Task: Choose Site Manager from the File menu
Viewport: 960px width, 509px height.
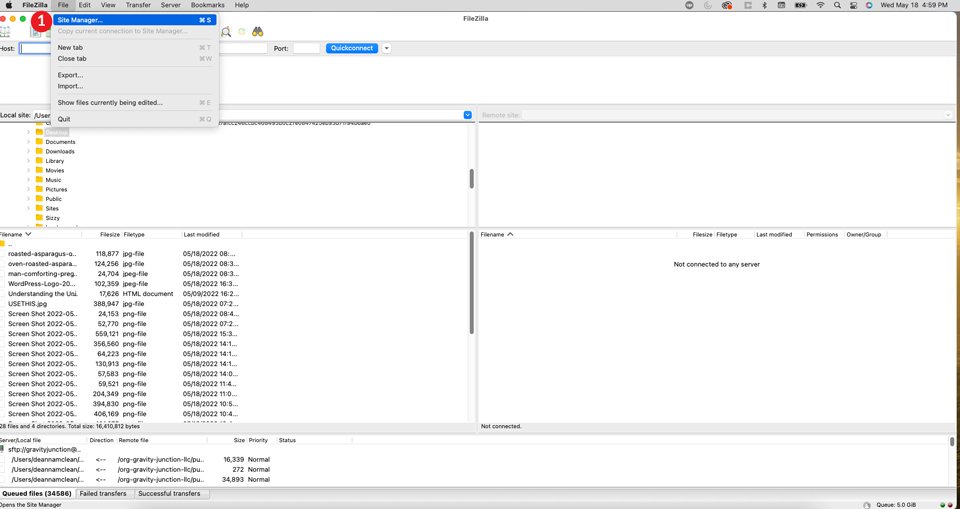Action: coord(135,20)
